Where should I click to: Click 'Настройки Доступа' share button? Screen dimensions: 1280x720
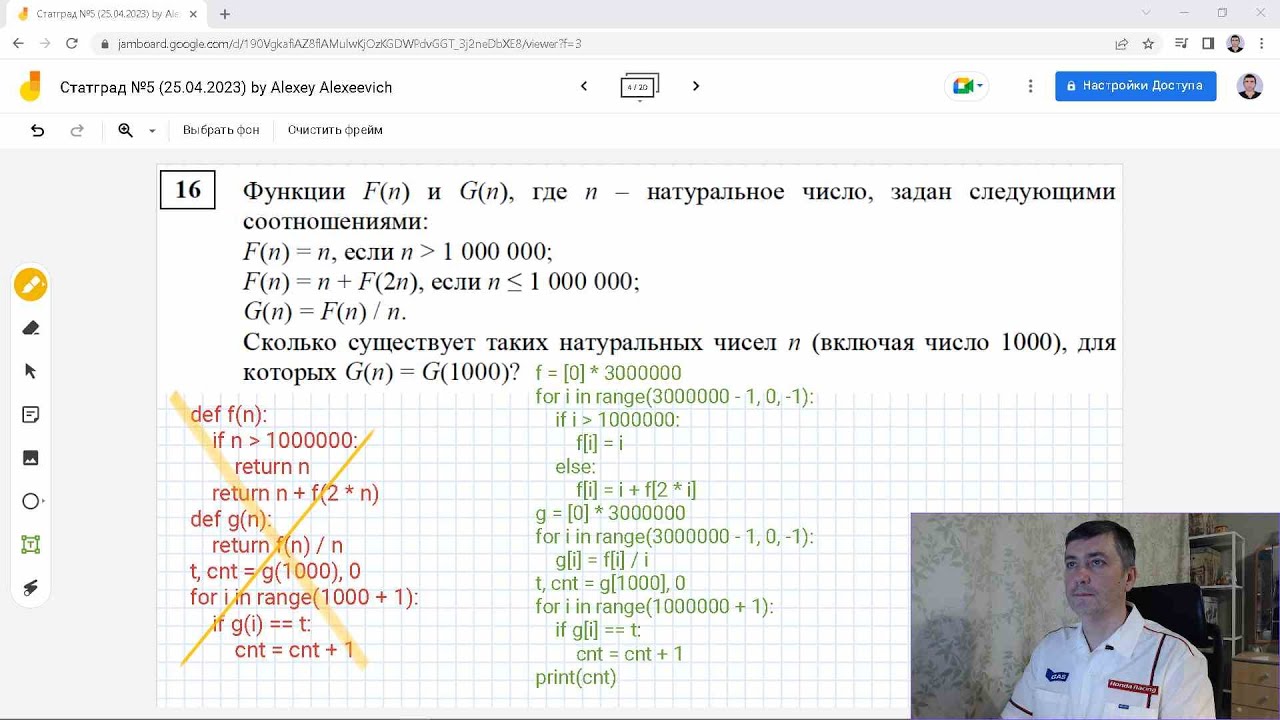pos(1136,86)
